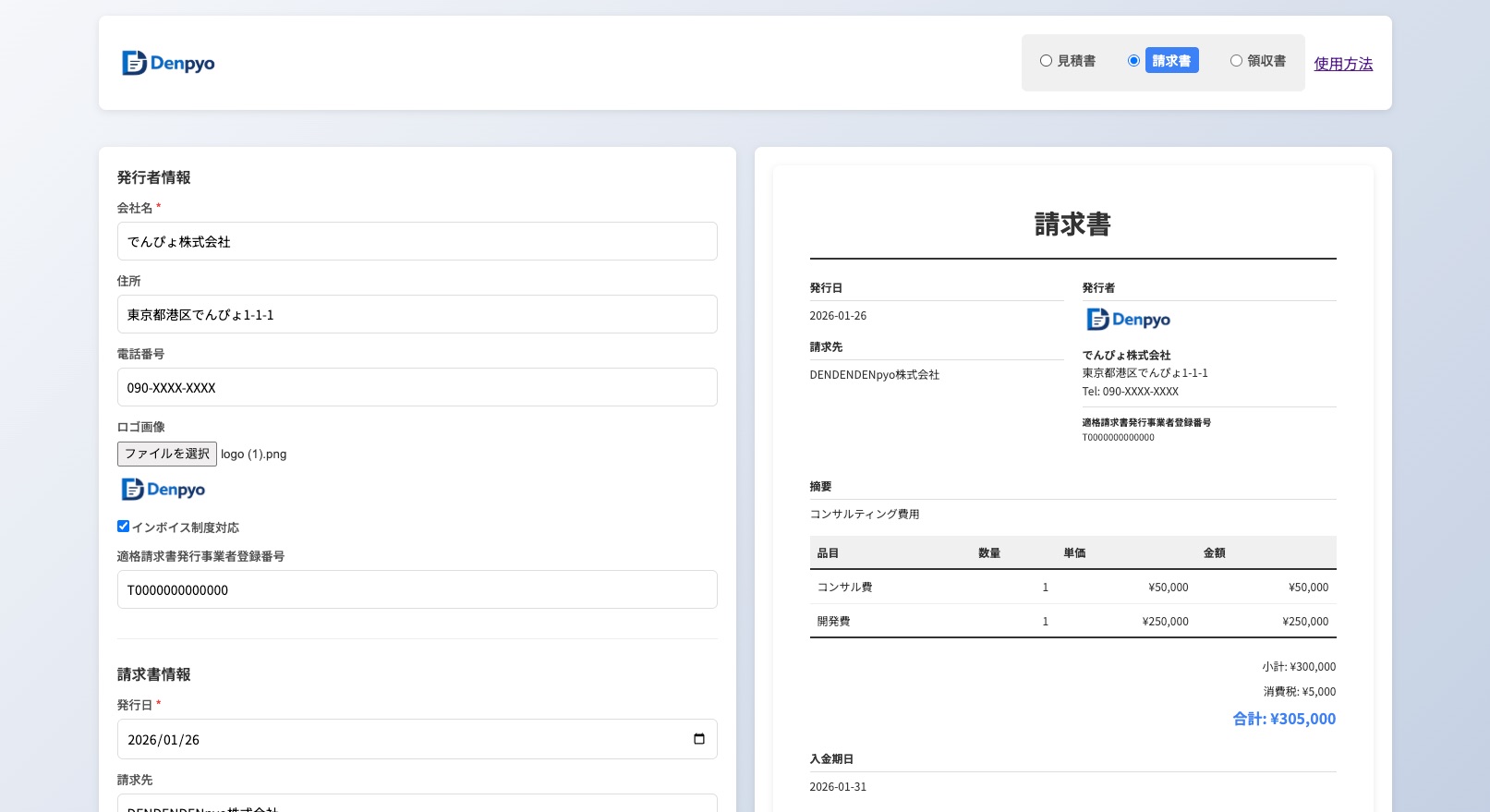Click the 会社名 input field
Image resolution: width=1490 pixels, height=812 pixels.
(x=417, y=241)
